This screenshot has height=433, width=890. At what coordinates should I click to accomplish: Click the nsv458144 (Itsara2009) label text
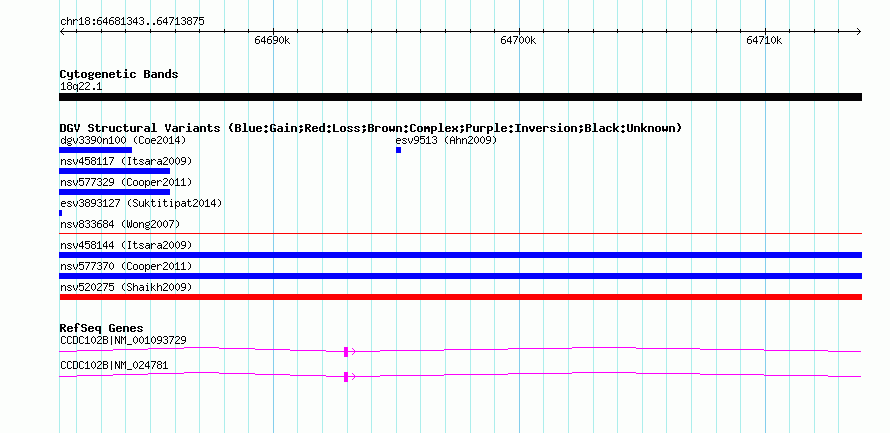point(126,246)
